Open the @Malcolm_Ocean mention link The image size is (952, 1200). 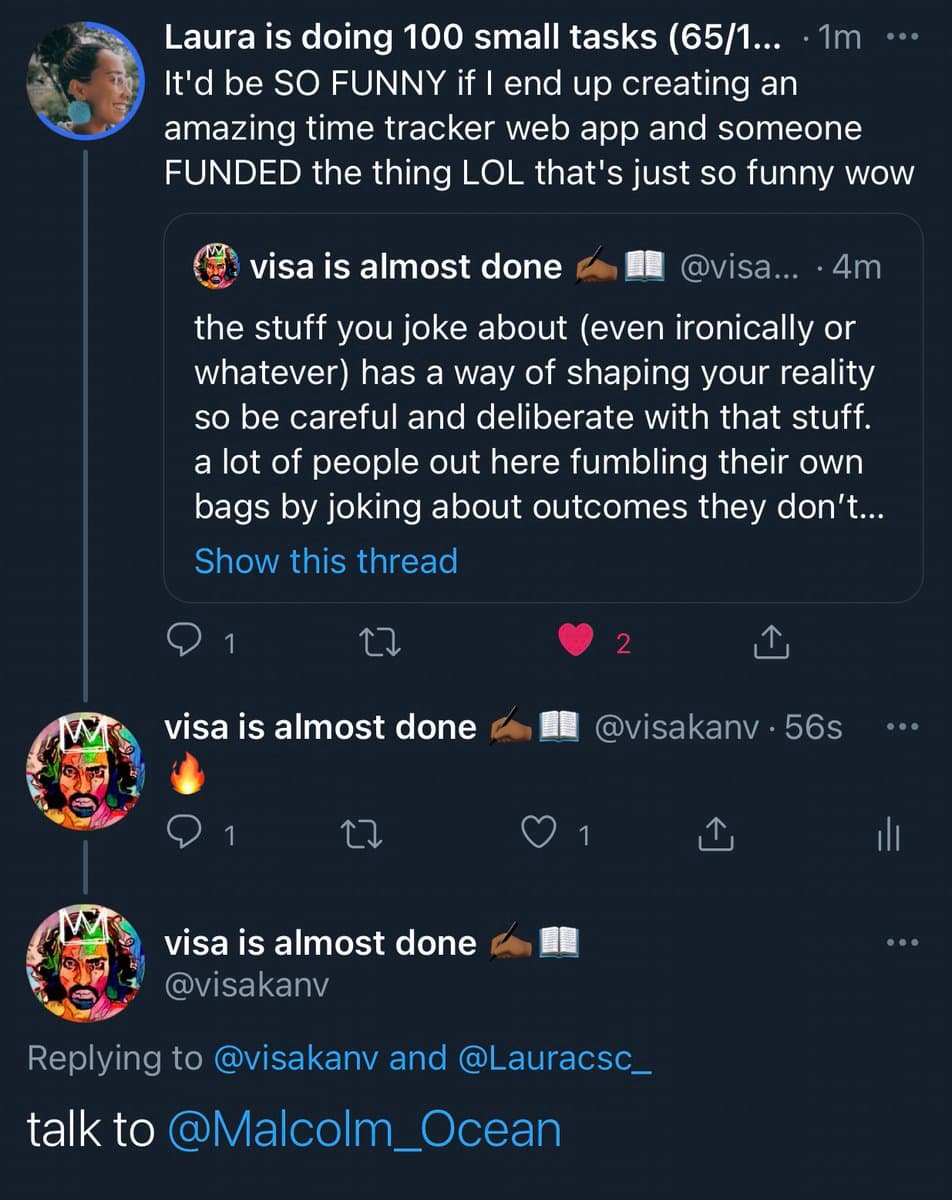click(364, 1129)
